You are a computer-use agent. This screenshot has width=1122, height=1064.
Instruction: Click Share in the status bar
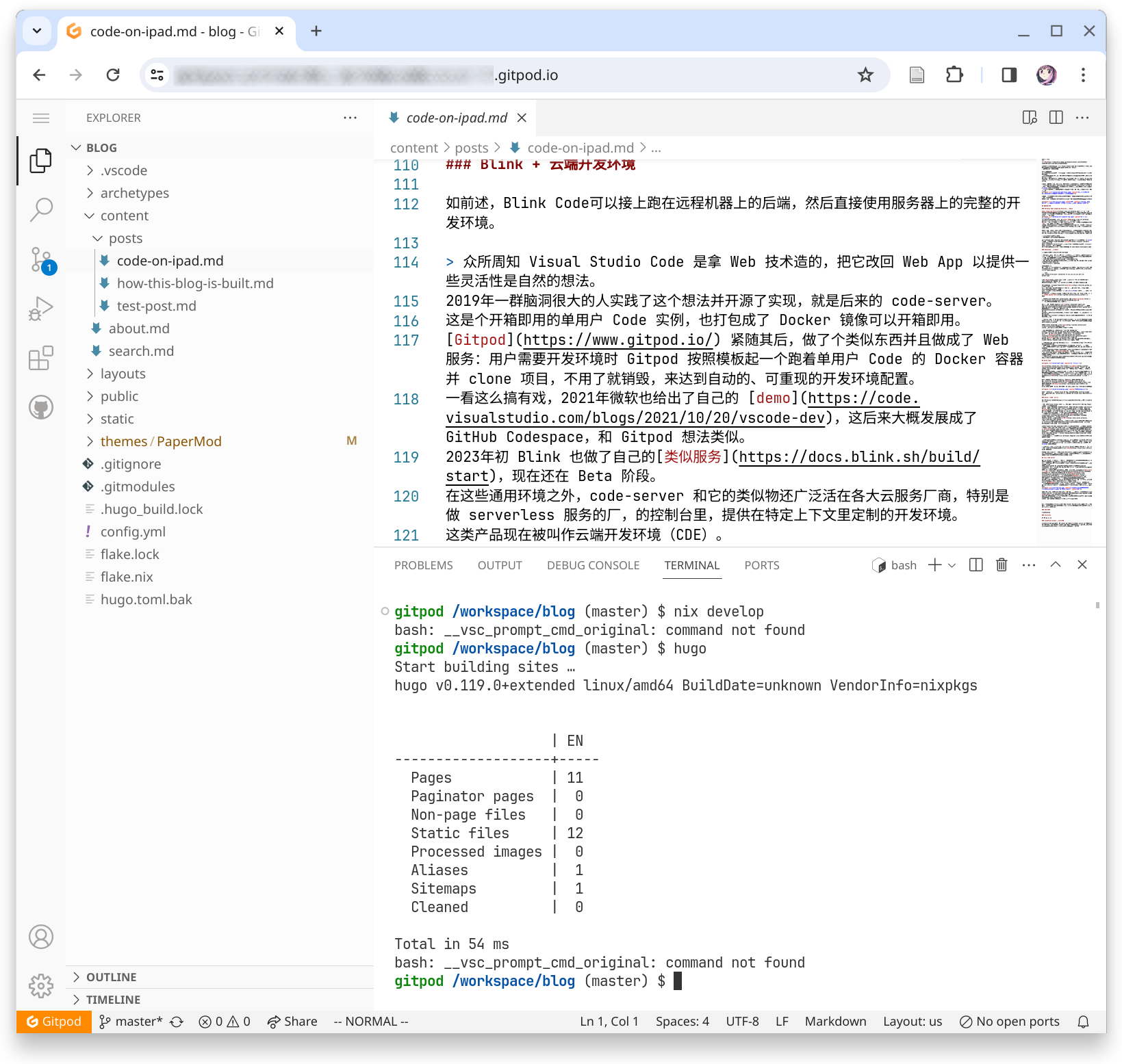click(292, 1022)
